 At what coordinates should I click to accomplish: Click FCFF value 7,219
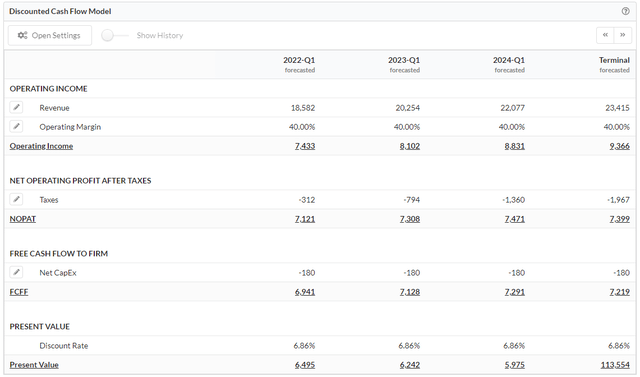click(x=620, y=292)
